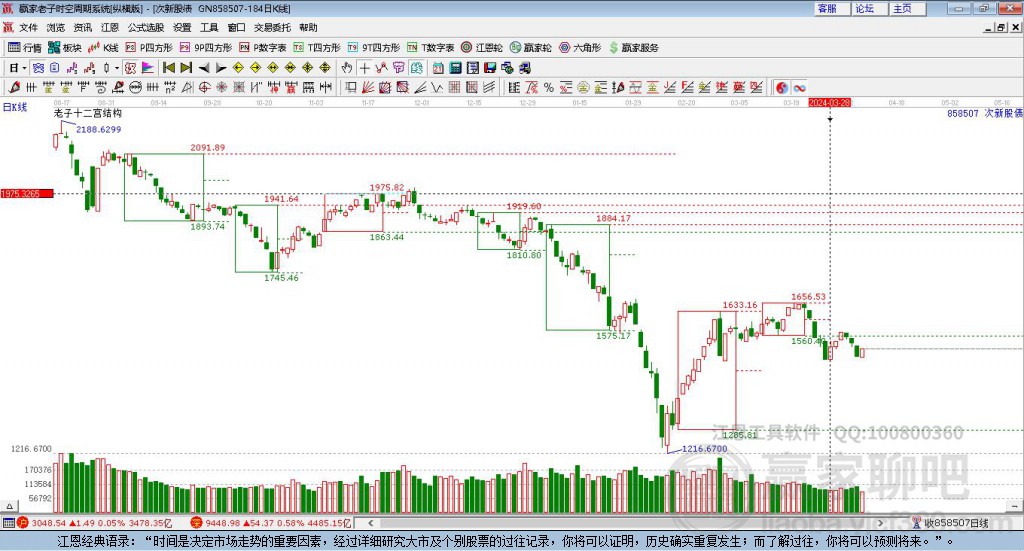Open the 9P四方形 tool

(206, 48)
